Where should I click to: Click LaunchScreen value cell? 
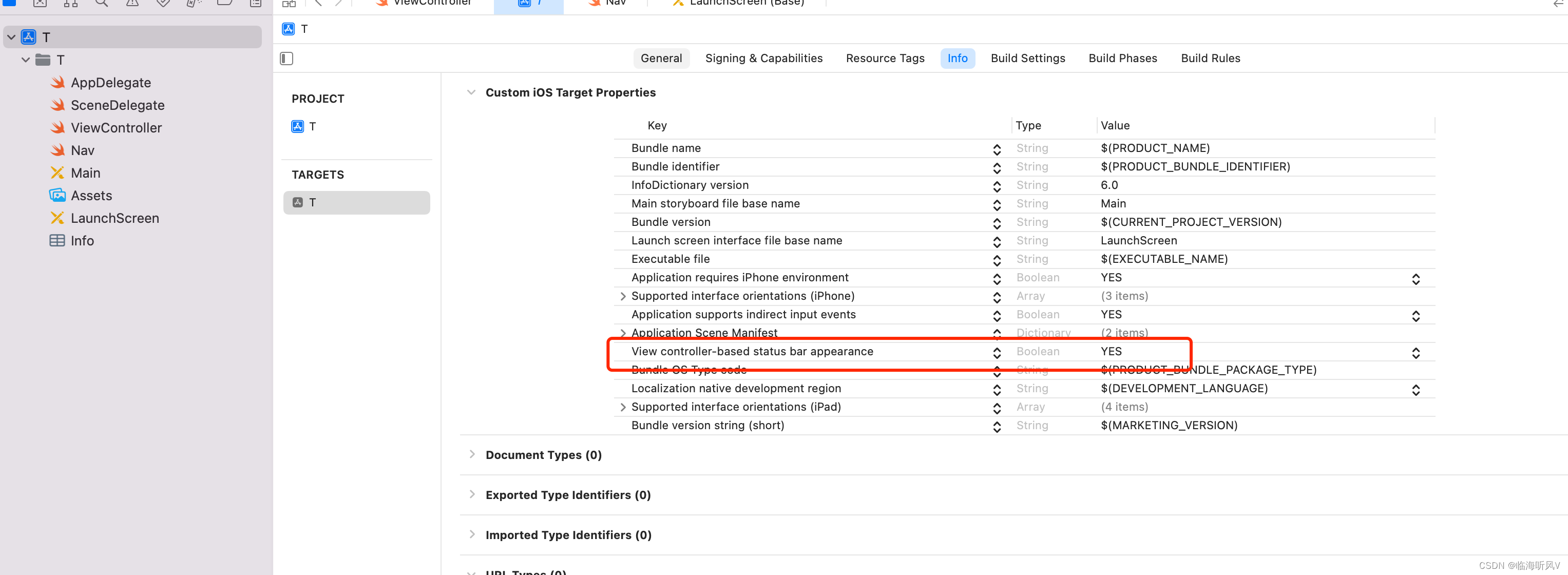pos(1138,240)
